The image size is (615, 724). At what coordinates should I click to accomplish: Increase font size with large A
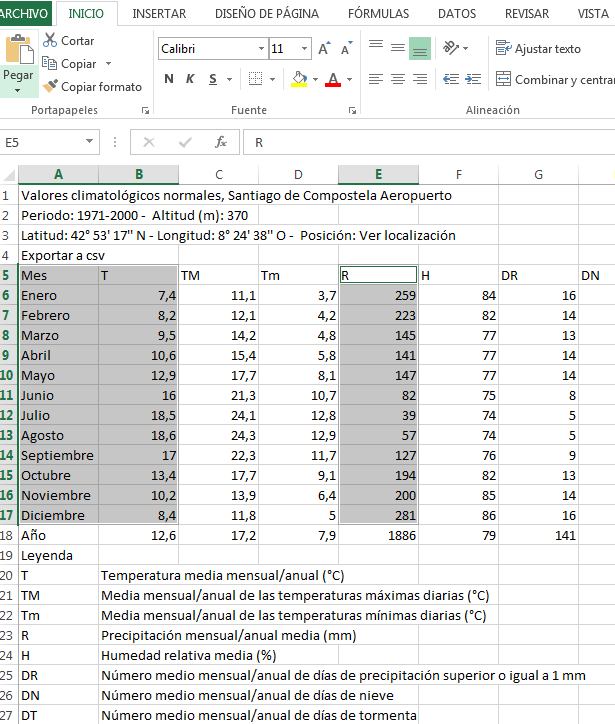[x=324, y=48]
